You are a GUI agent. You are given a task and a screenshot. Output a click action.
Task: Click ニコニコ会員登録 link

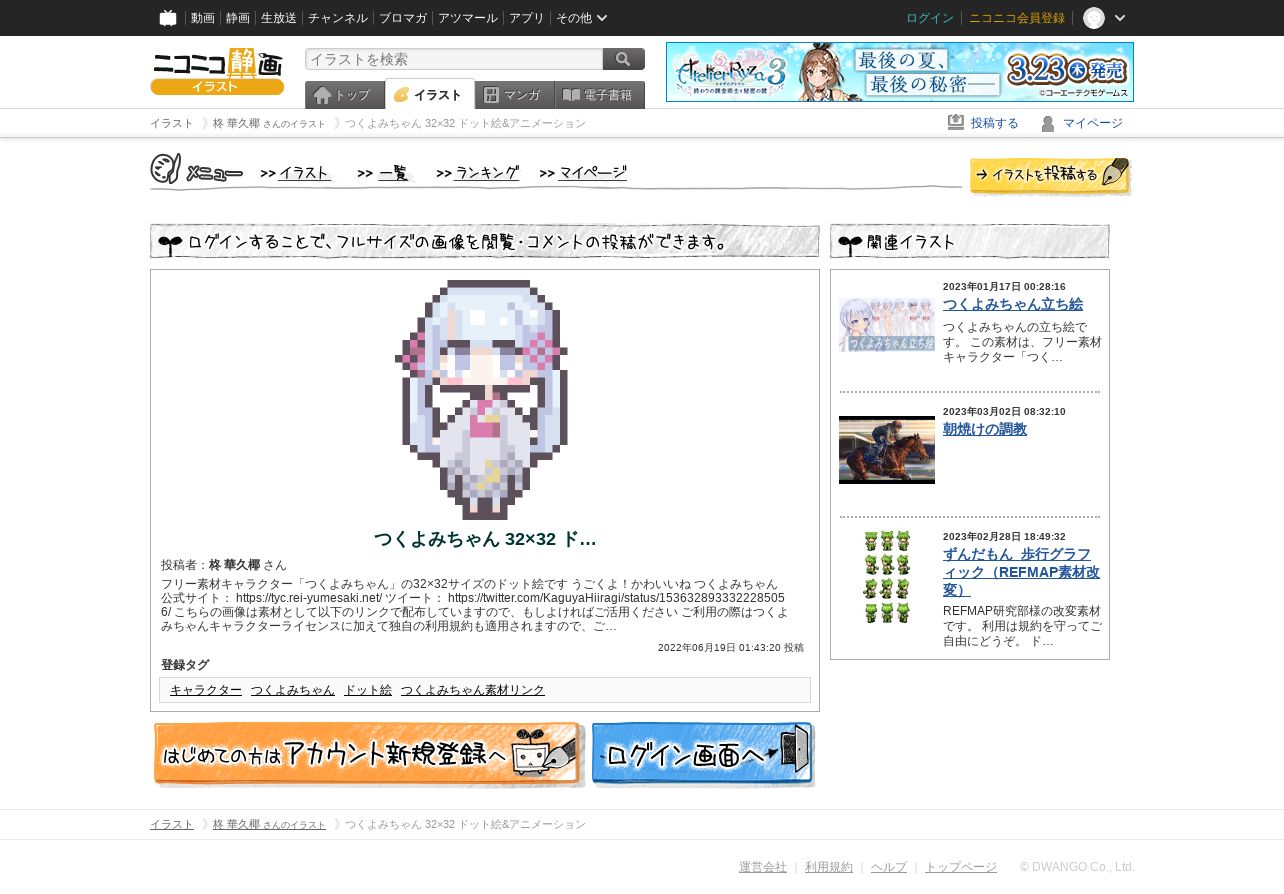pyautogui.click(x=1017, y=18)
